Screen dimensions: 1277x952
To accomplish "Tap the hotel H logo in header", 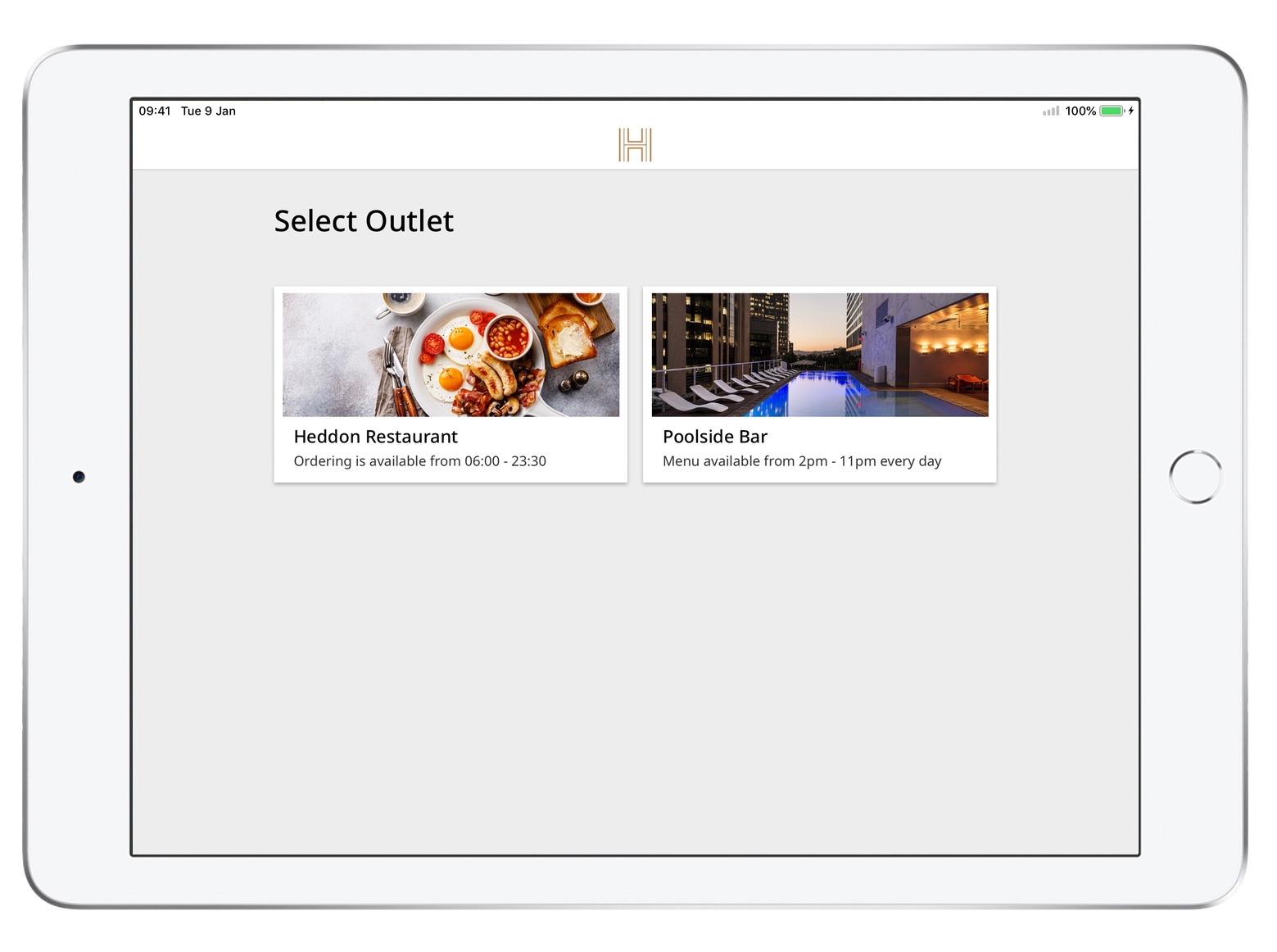I will click(x=635, y=145).
